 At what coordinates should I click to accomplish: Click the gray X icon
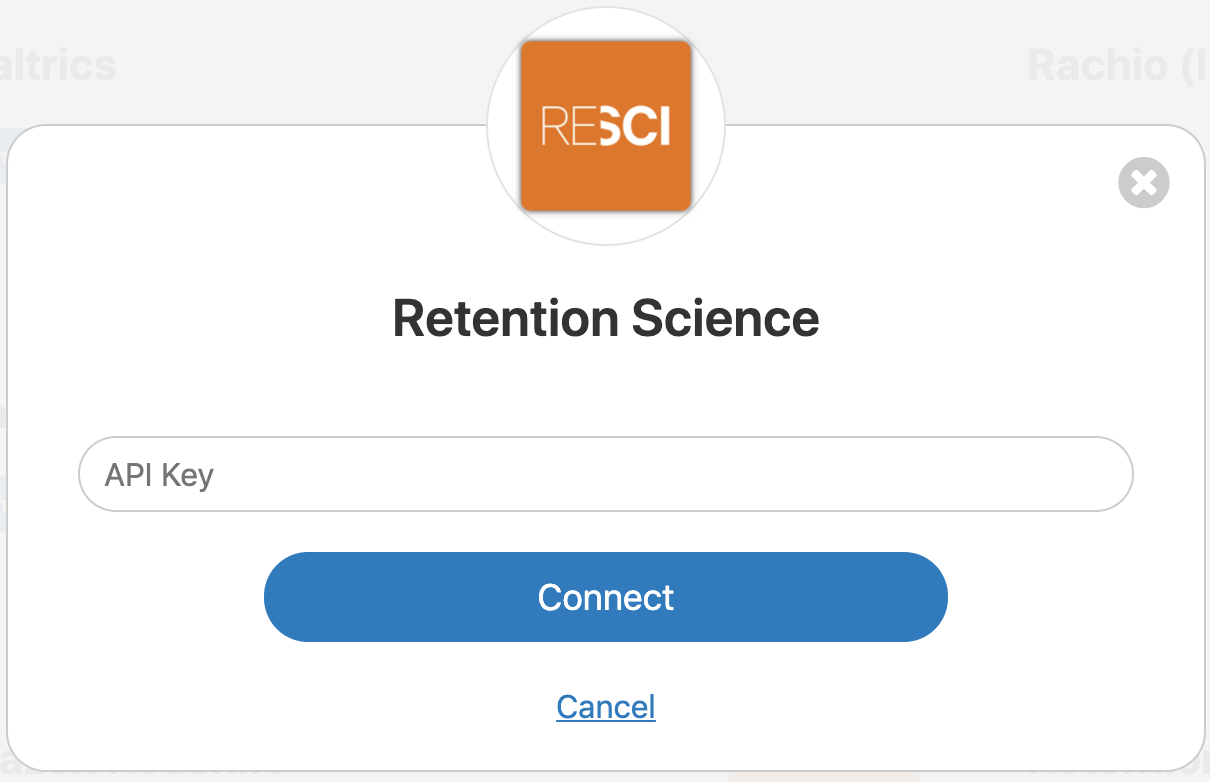(x=1143, y=183)
